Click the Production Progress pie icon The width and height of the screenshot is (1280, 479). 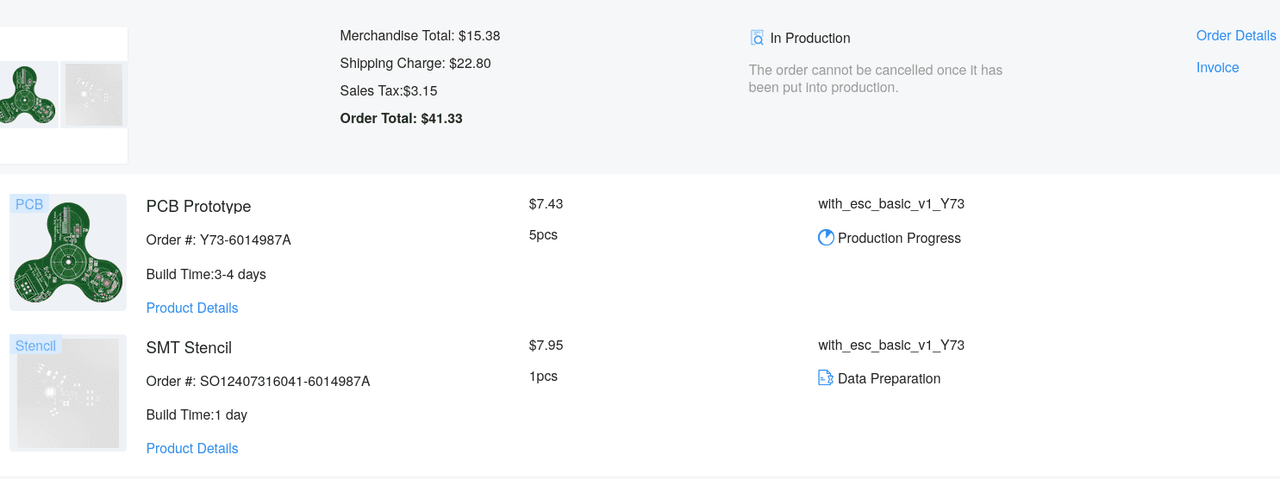tap(826, 238)
